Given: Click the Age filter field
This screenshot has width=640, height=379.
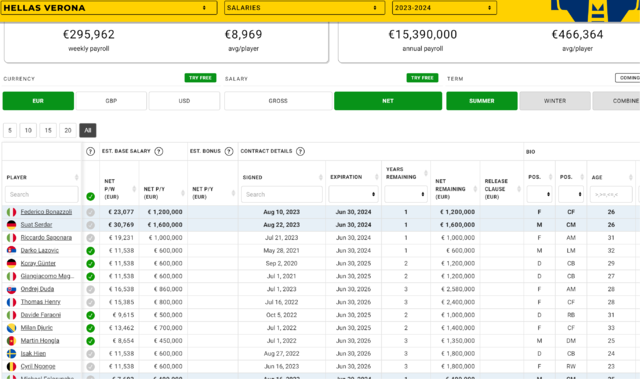Looking at the screenshot, I should pyautogui.click(x=611, y=194).
